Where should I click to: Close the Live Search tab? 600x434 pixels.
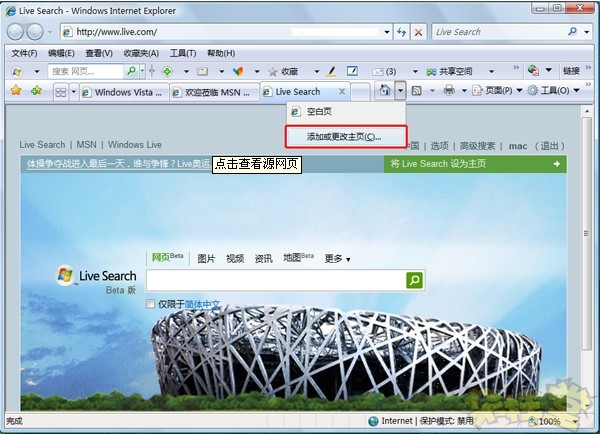coord(342,91)
